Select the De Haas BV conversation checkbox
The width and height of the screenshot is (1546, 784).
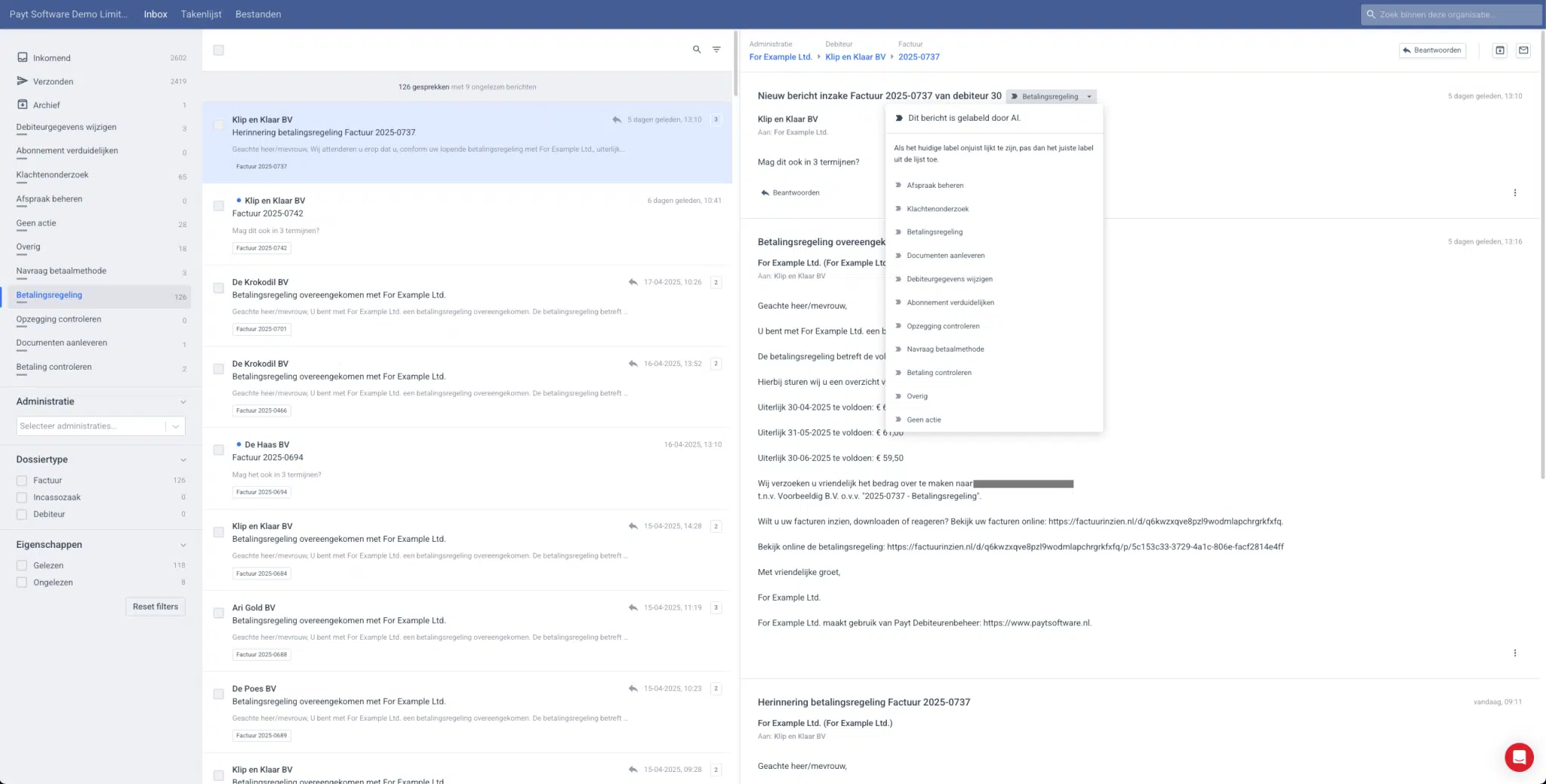218,450
